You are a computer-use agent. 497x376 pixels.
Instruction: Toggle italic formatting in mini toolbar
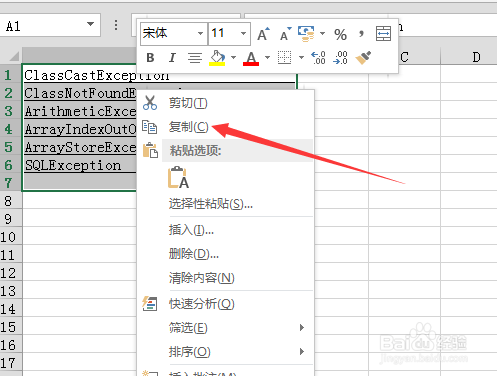pos(172,58)
